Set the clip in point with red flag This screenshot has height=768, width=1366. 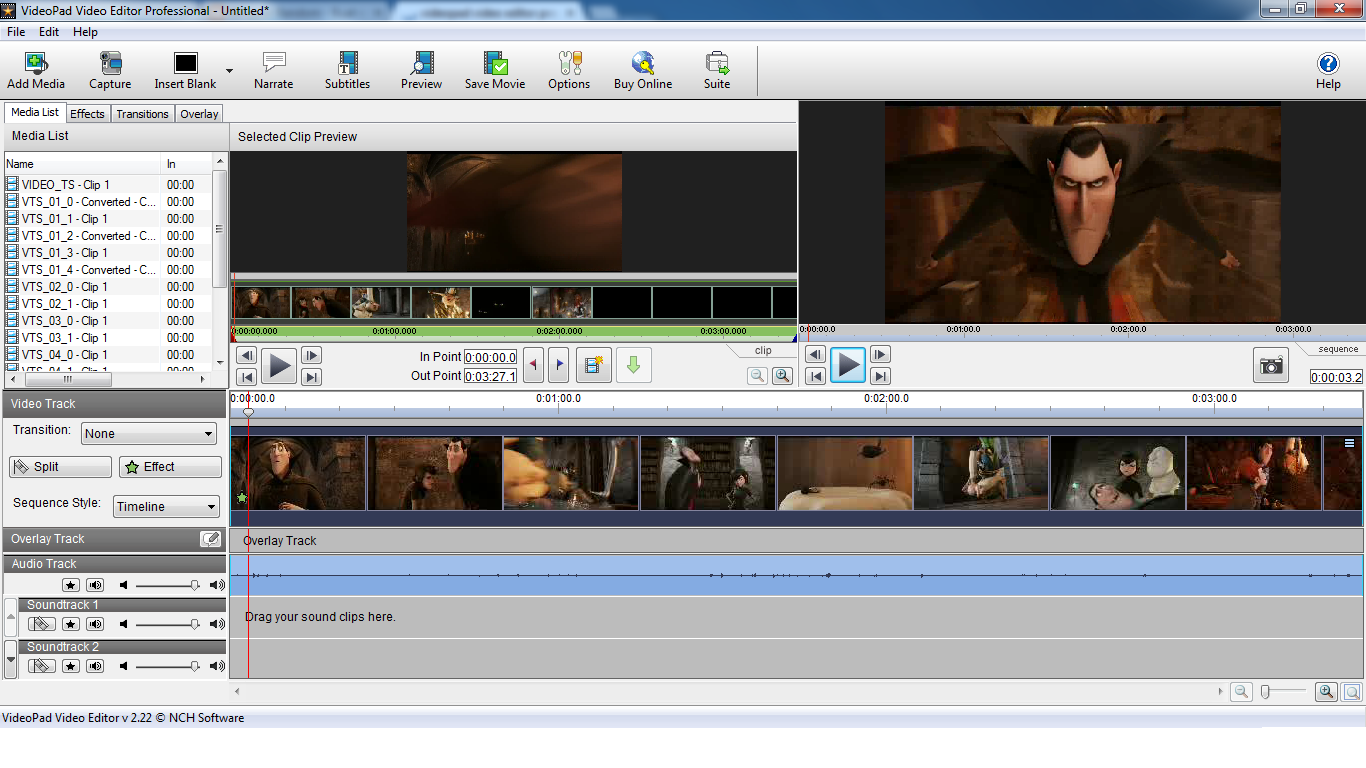click(533, 366)
